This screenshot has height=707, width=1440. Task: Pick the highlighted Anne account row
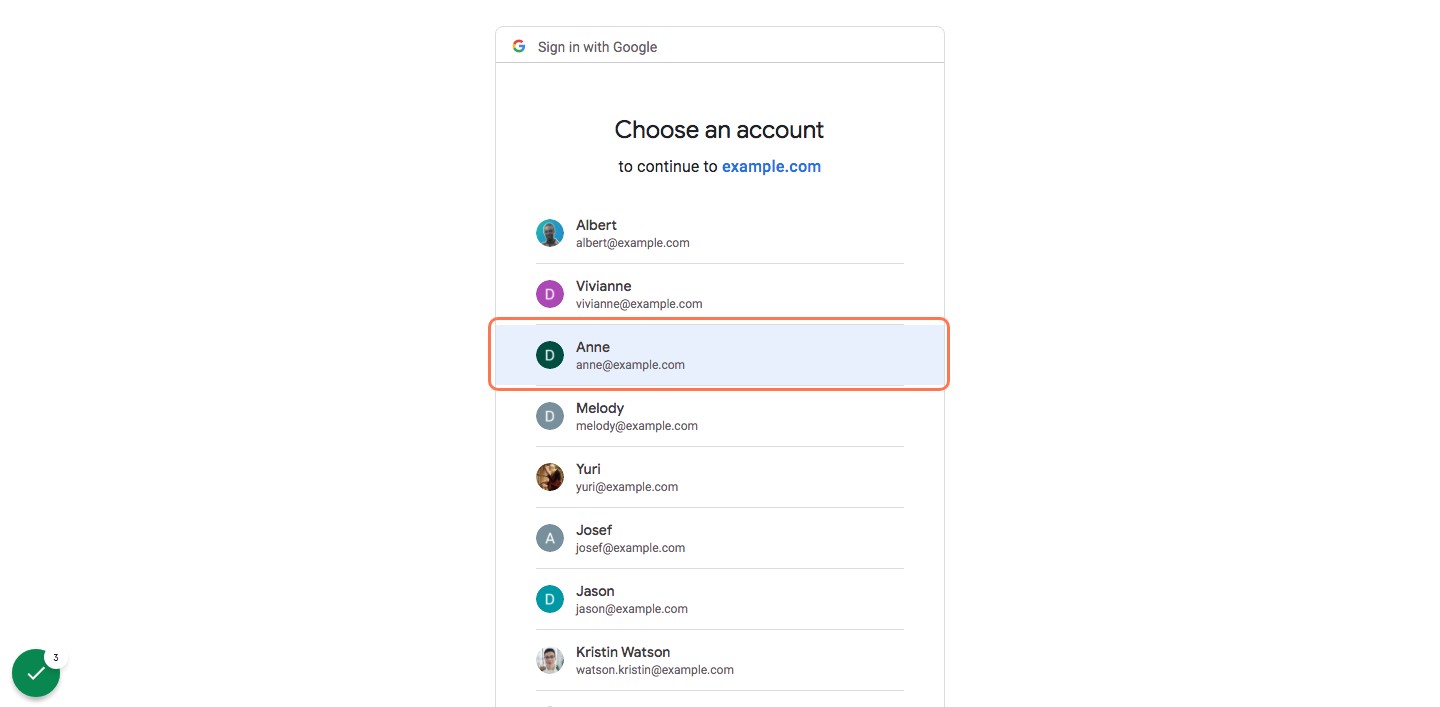click(x=719, y=355)
